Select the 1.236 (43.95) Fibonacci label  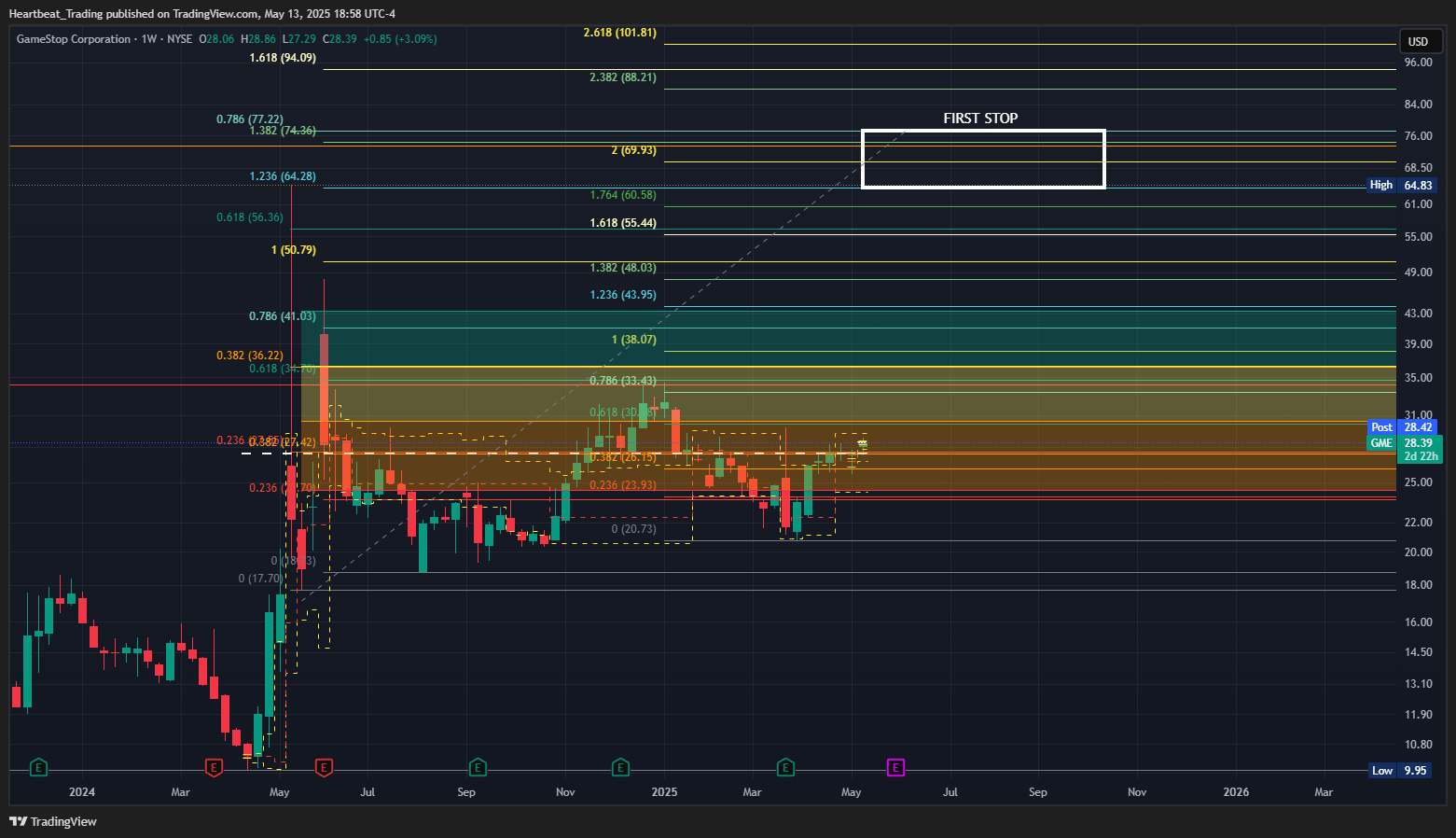click(623, 295)
